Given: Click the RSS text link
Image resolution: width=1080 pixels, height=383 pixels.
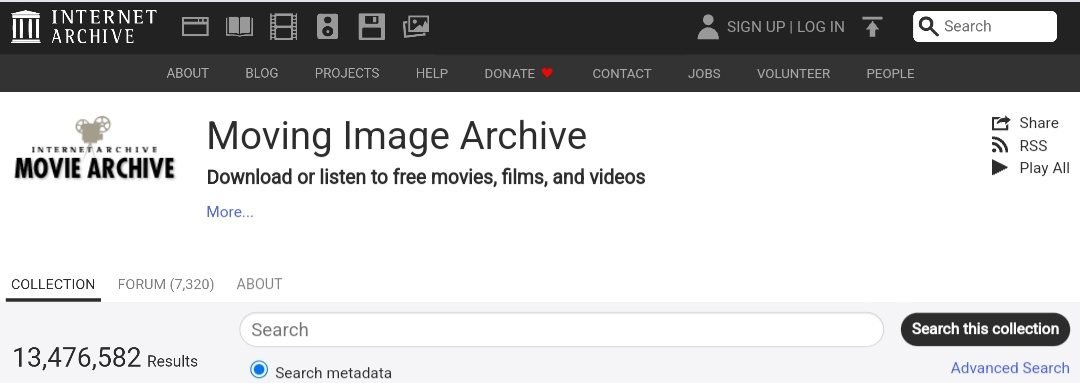Looking at the screenshot, I should coord(1033,145).
